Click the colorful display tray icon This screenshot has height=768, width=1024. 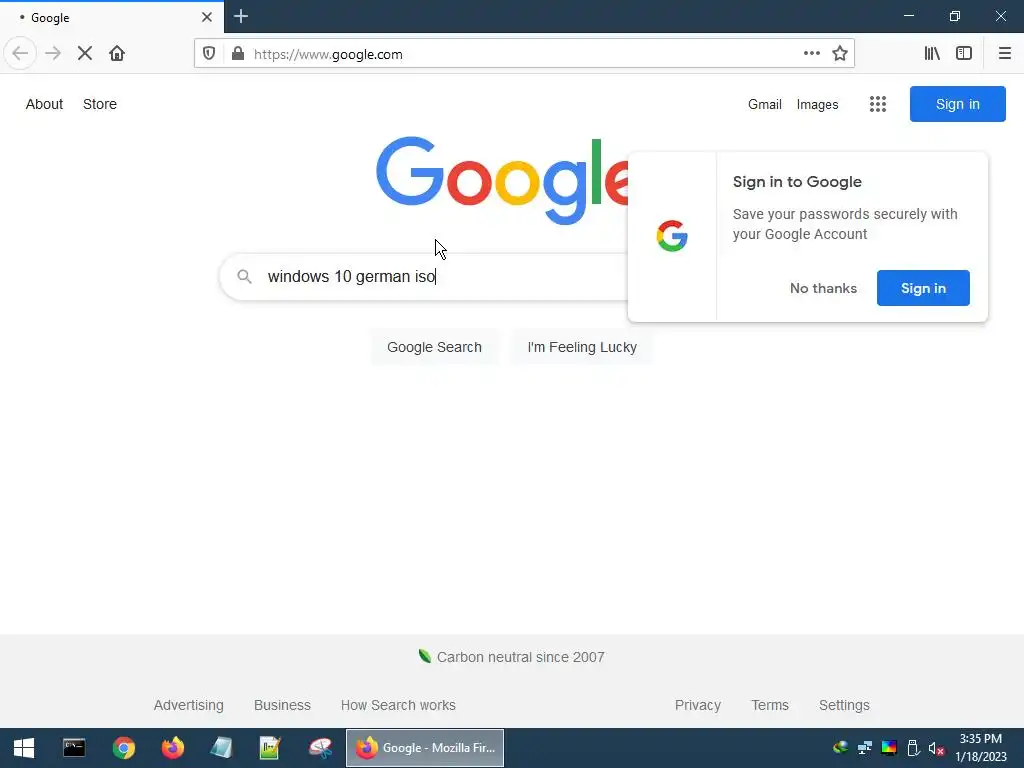pos(889,748)
